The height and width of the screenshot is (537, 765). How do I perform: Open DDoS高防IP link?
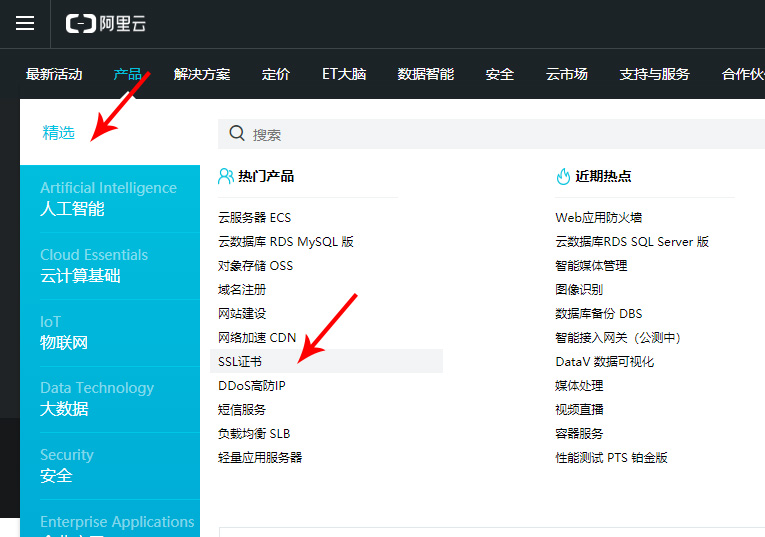click(252, 385)
